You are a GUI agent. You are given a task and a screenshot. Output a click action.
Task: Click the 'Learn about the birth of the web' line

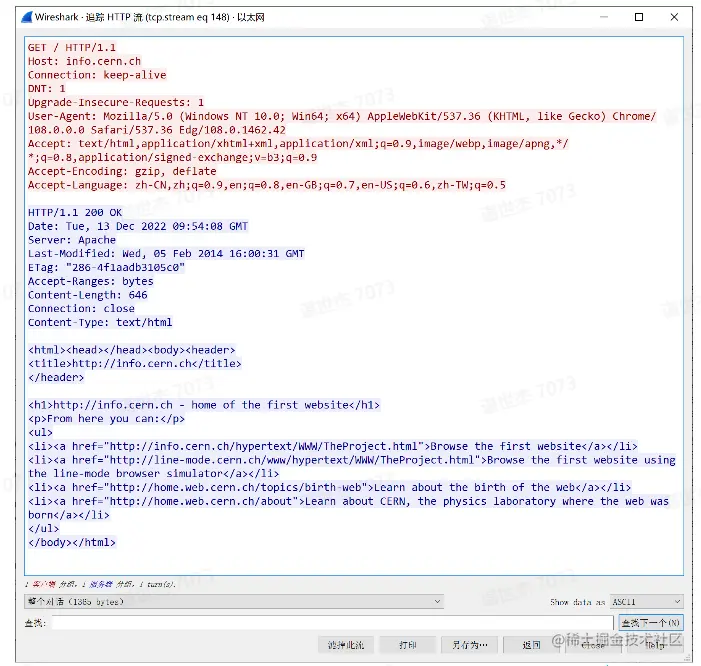point(330,487)
